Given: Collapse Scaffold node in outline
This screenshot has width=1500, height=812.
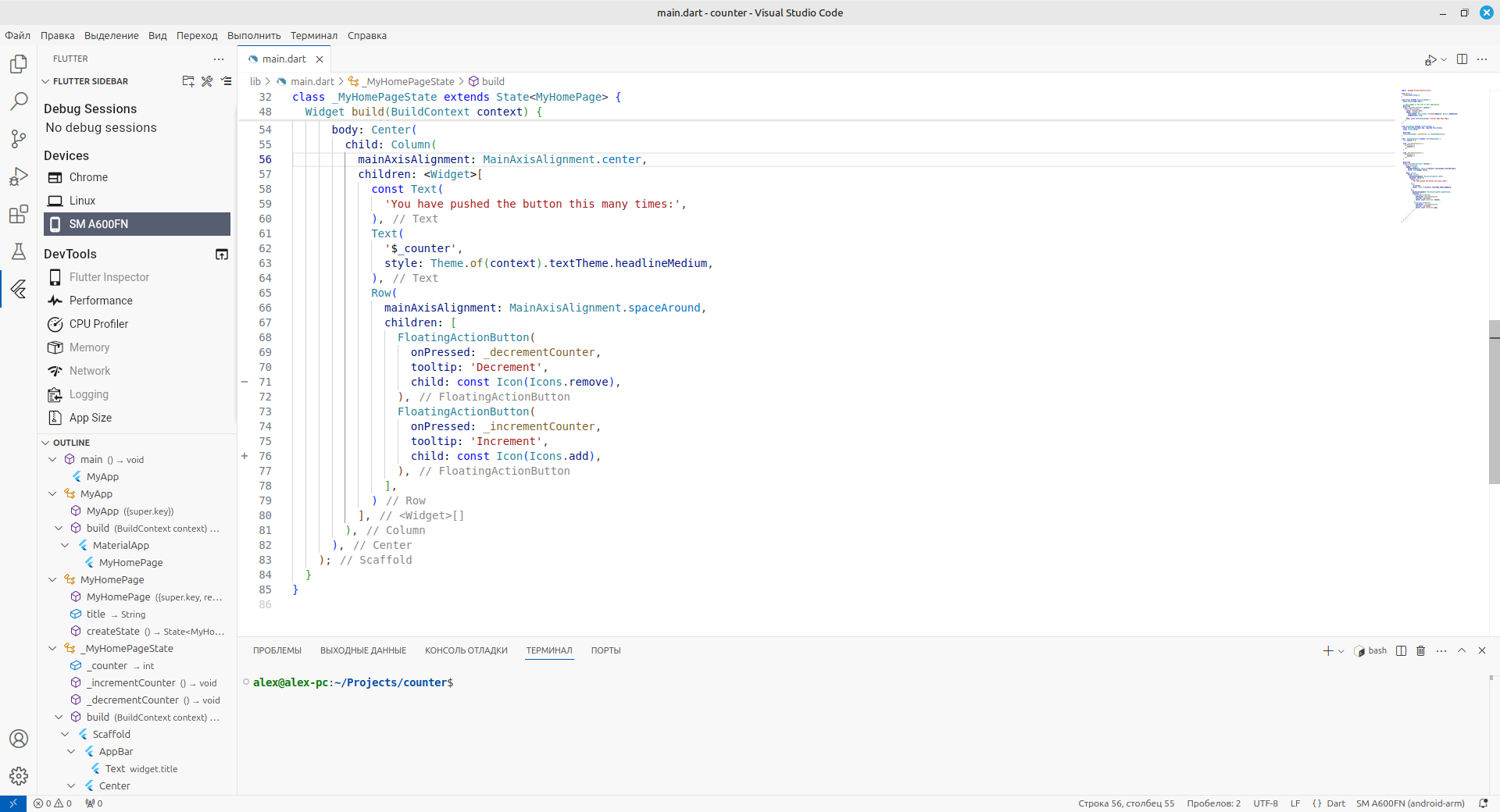Looking at the screenshot, I should (x=65, y=735).
